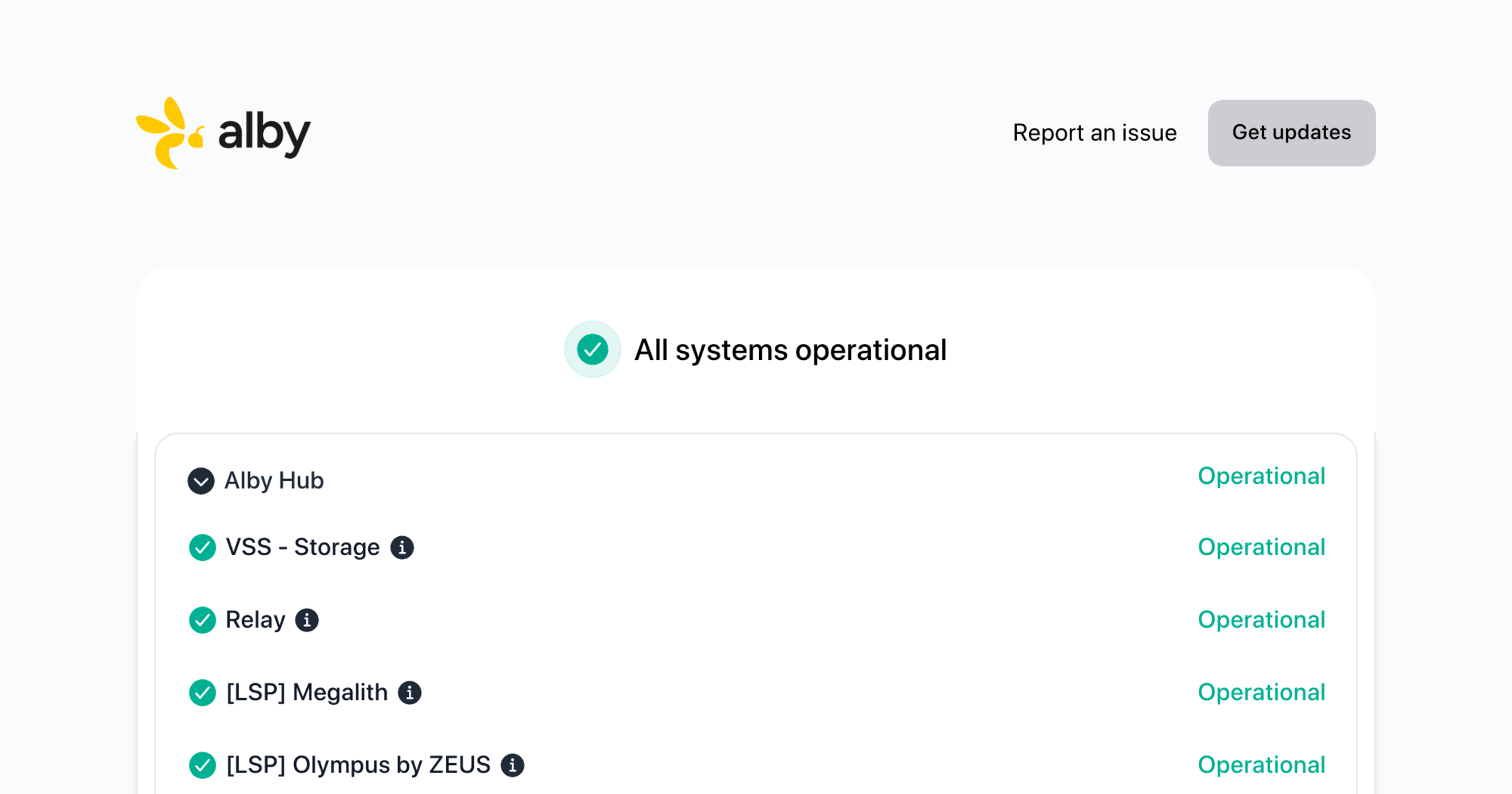Click green check icon for [LSP] Megalith
Image resolution: width=1512 pixels, height=794 pixels.
[x=202, y=693]
